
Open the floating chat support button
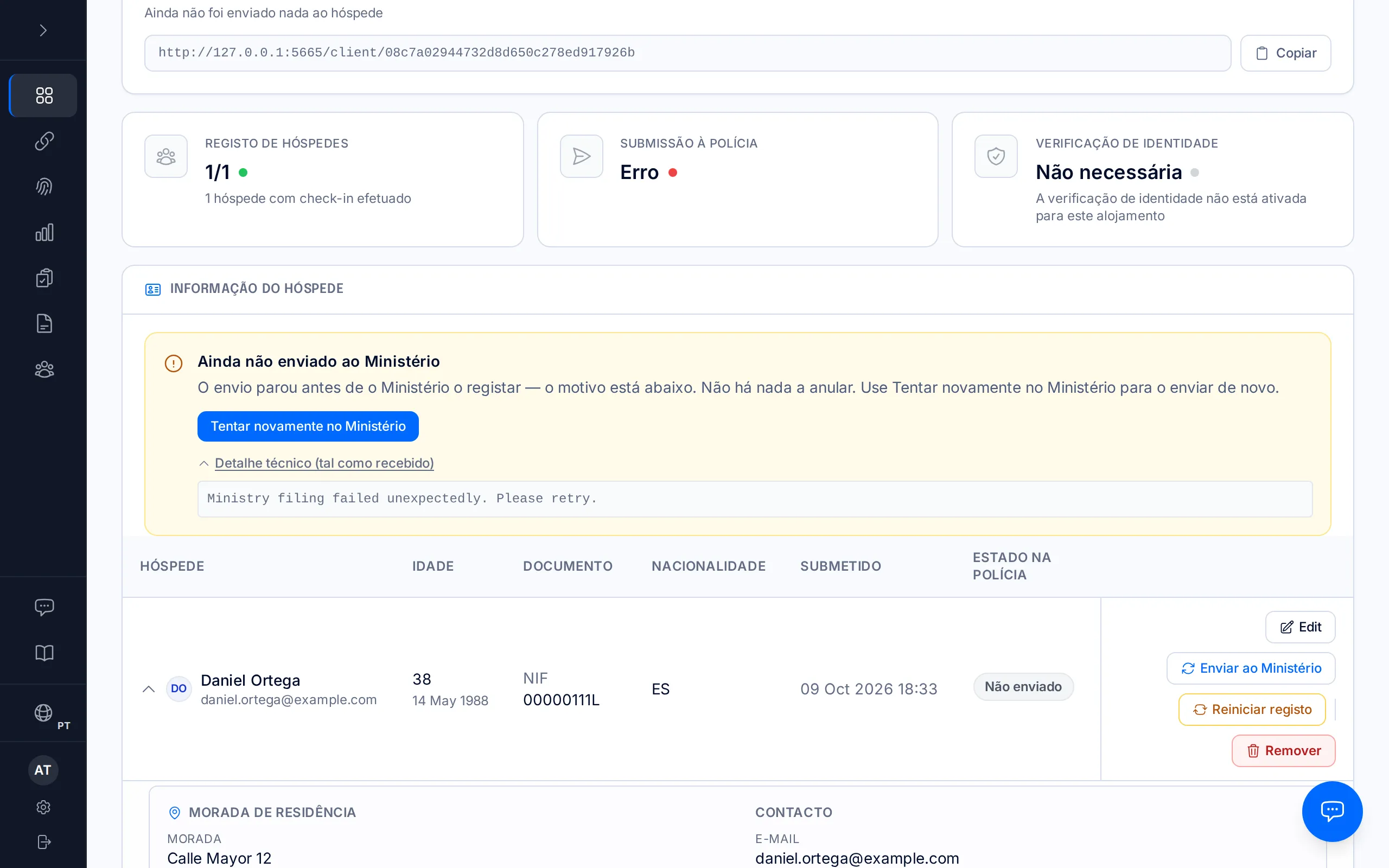click(x=1332, y=811)
